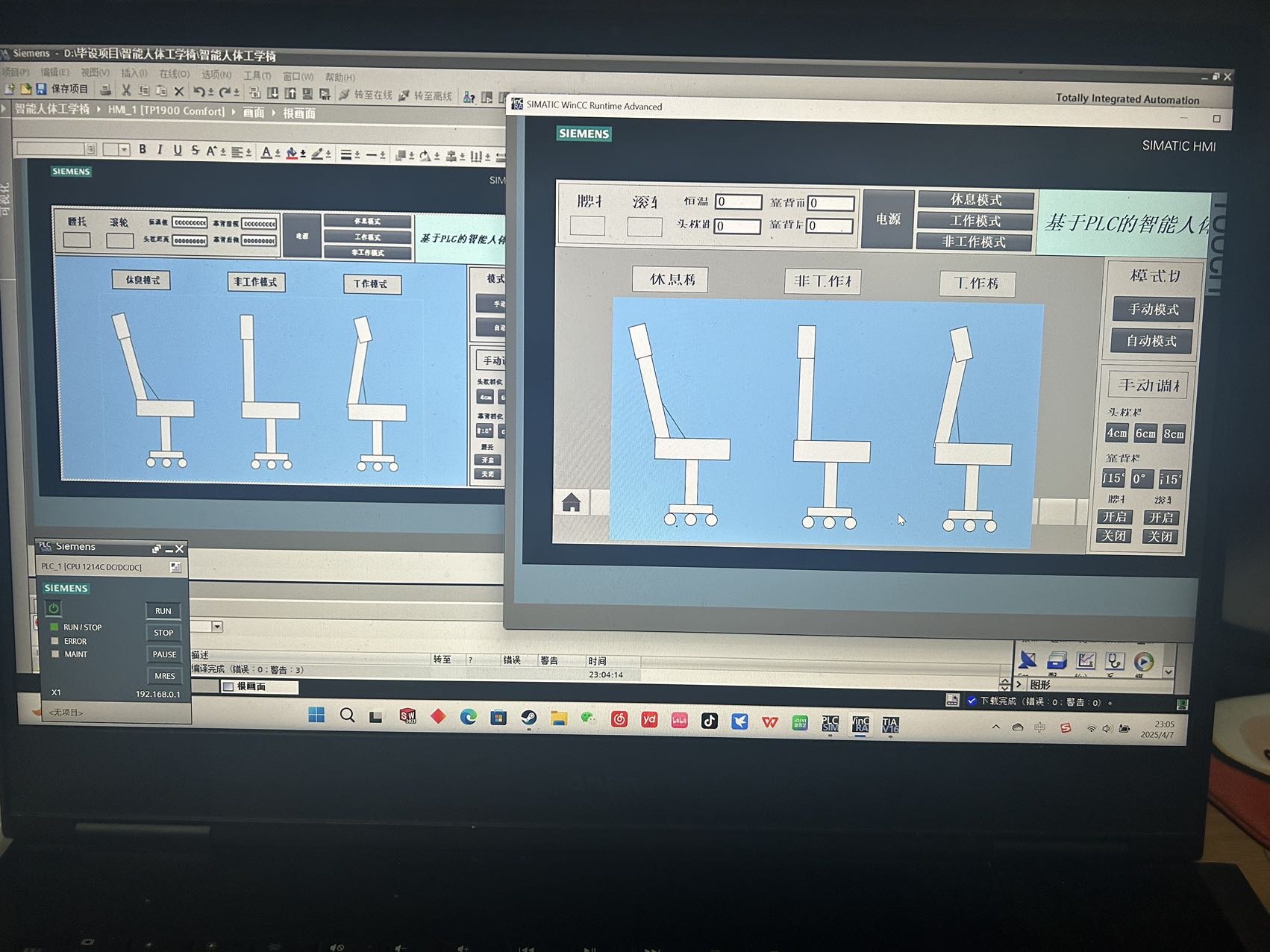
Task: Select 根画面 tab at bottom editor bar
Action: (x=258, y=686)
